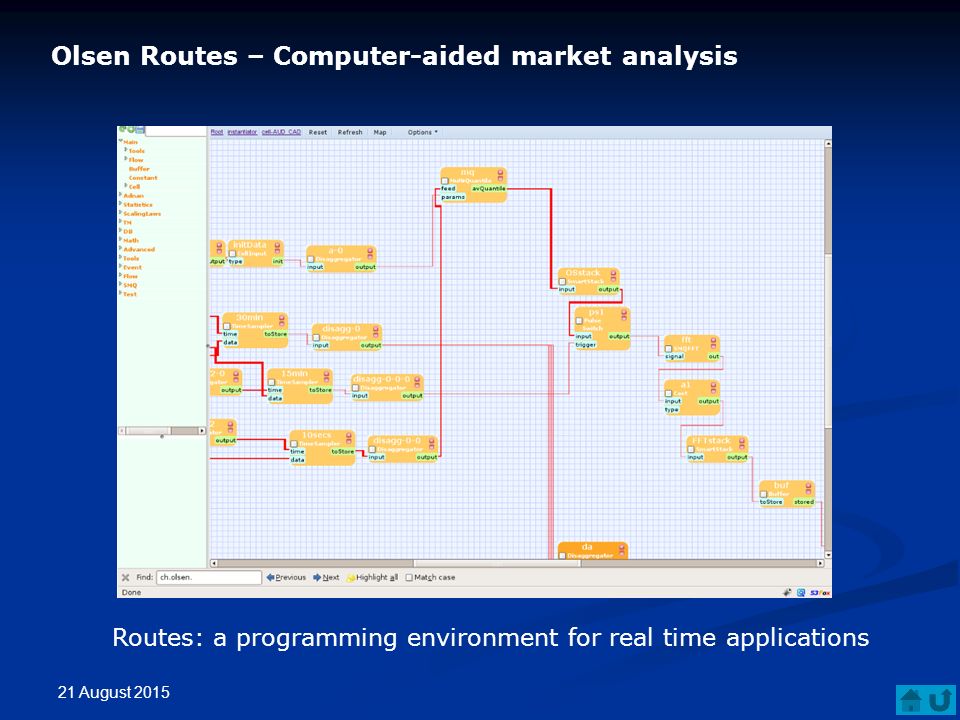Toggle the checkbox on mq block
Screen dimensions: 960x720
[445, 181]
